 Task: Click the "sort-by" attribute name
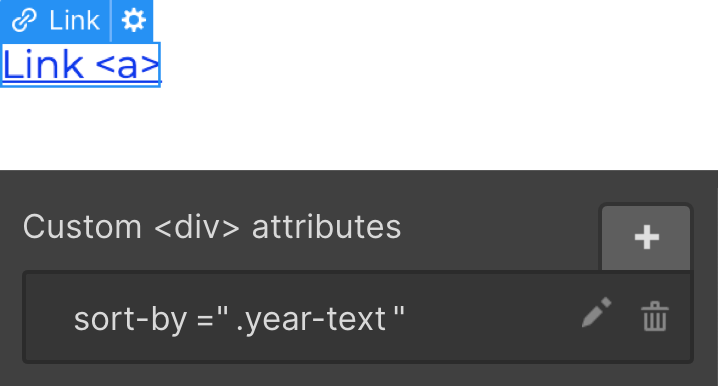pos(130,319)
